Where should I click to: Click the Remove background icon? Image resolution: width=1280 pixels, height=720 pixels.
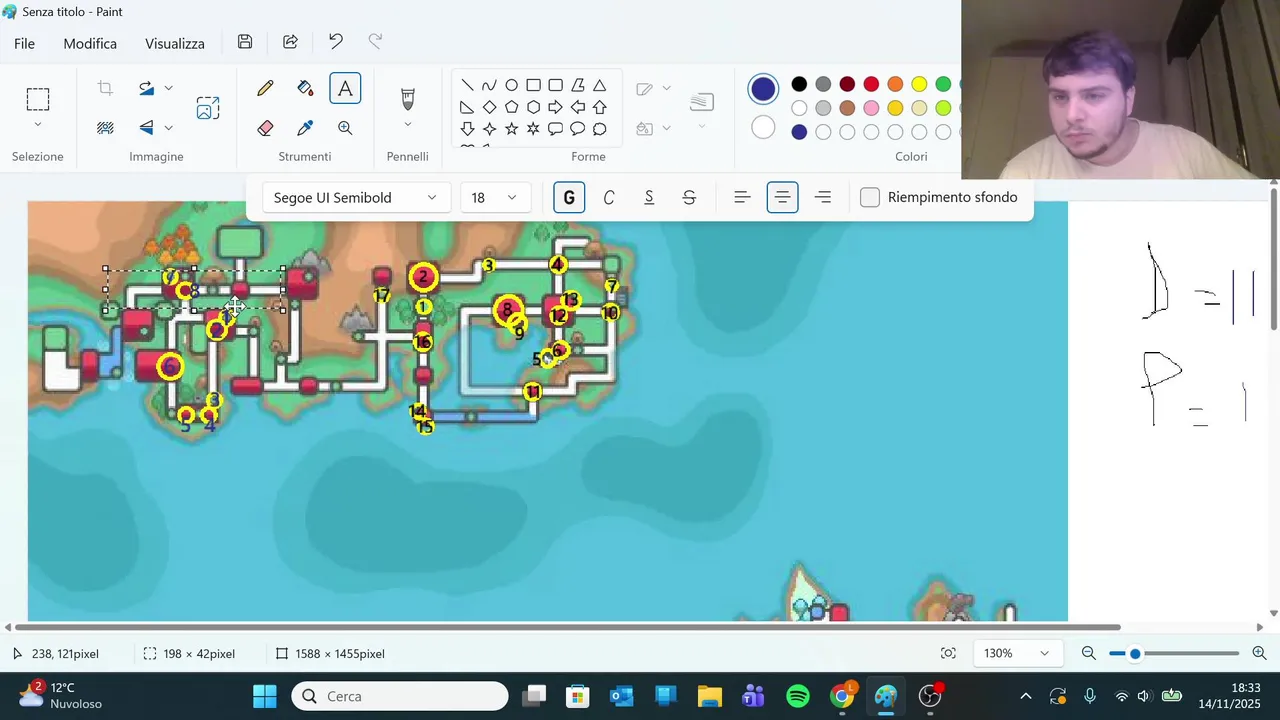105,128
